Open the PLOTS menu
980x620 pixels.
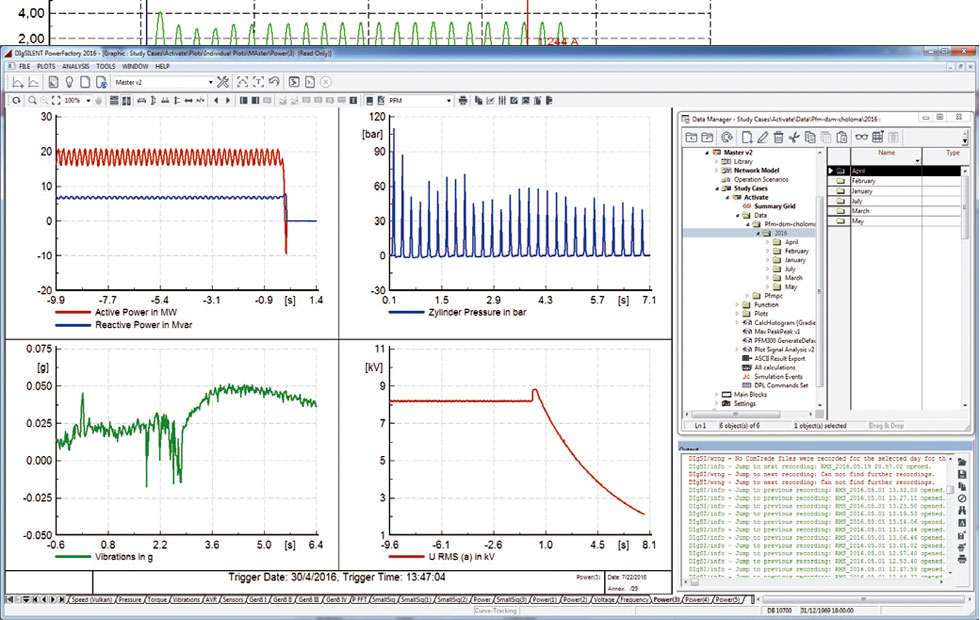pyautogui.click(x=46, y=66)
